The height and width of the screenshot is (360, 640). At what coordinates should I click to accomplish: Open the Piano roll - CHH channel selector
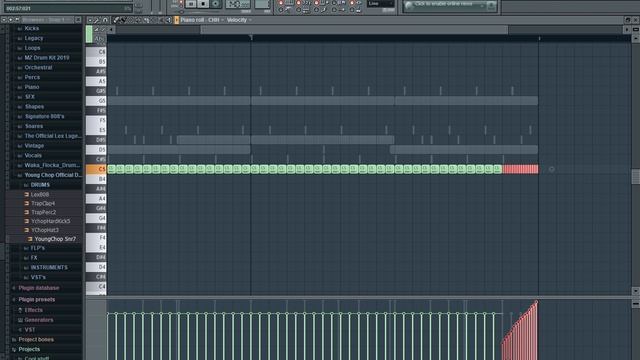[x=202, y=20]
